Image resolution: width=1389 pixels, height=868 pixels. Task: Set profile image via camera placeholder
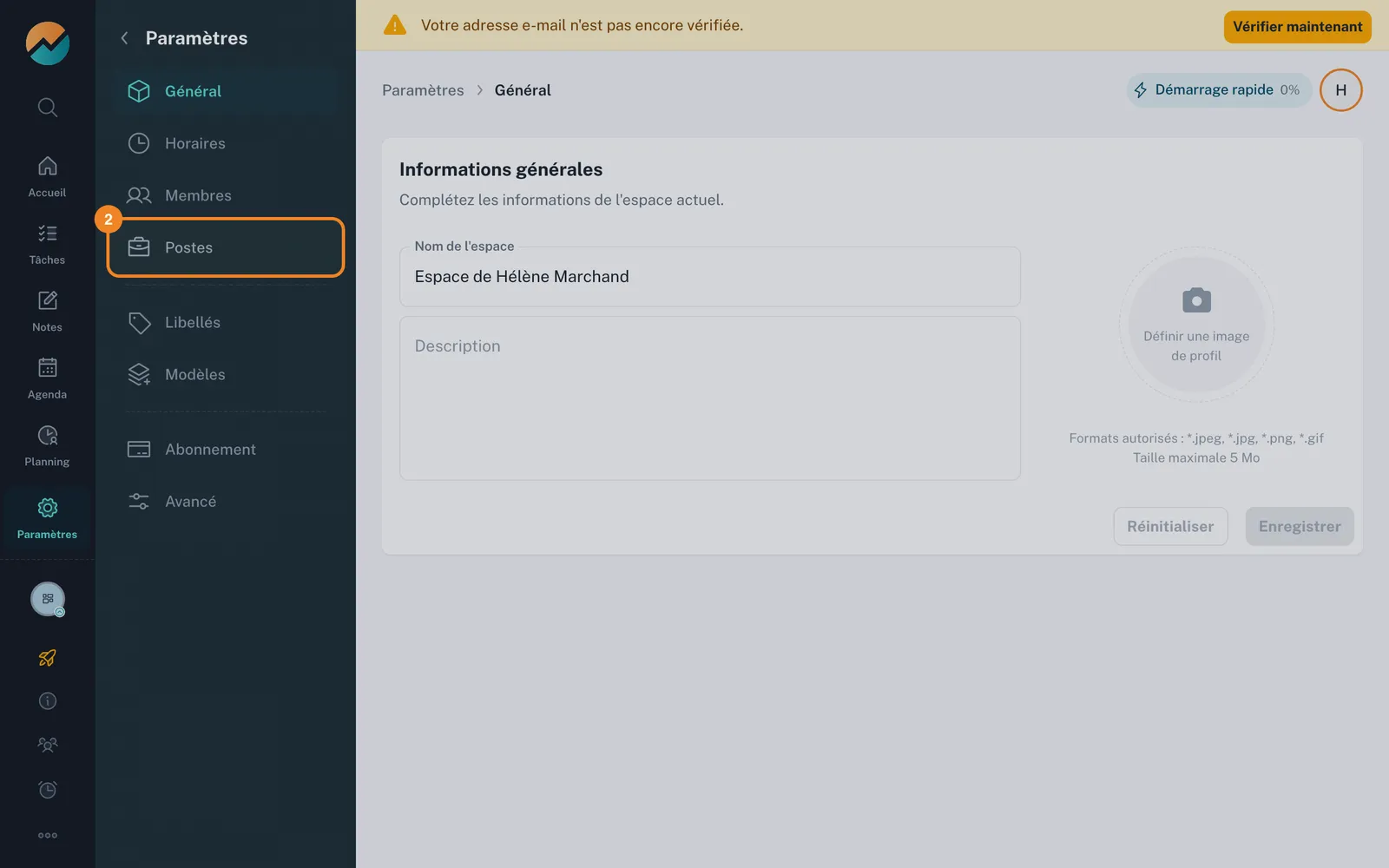click(x=1196, y=325)
